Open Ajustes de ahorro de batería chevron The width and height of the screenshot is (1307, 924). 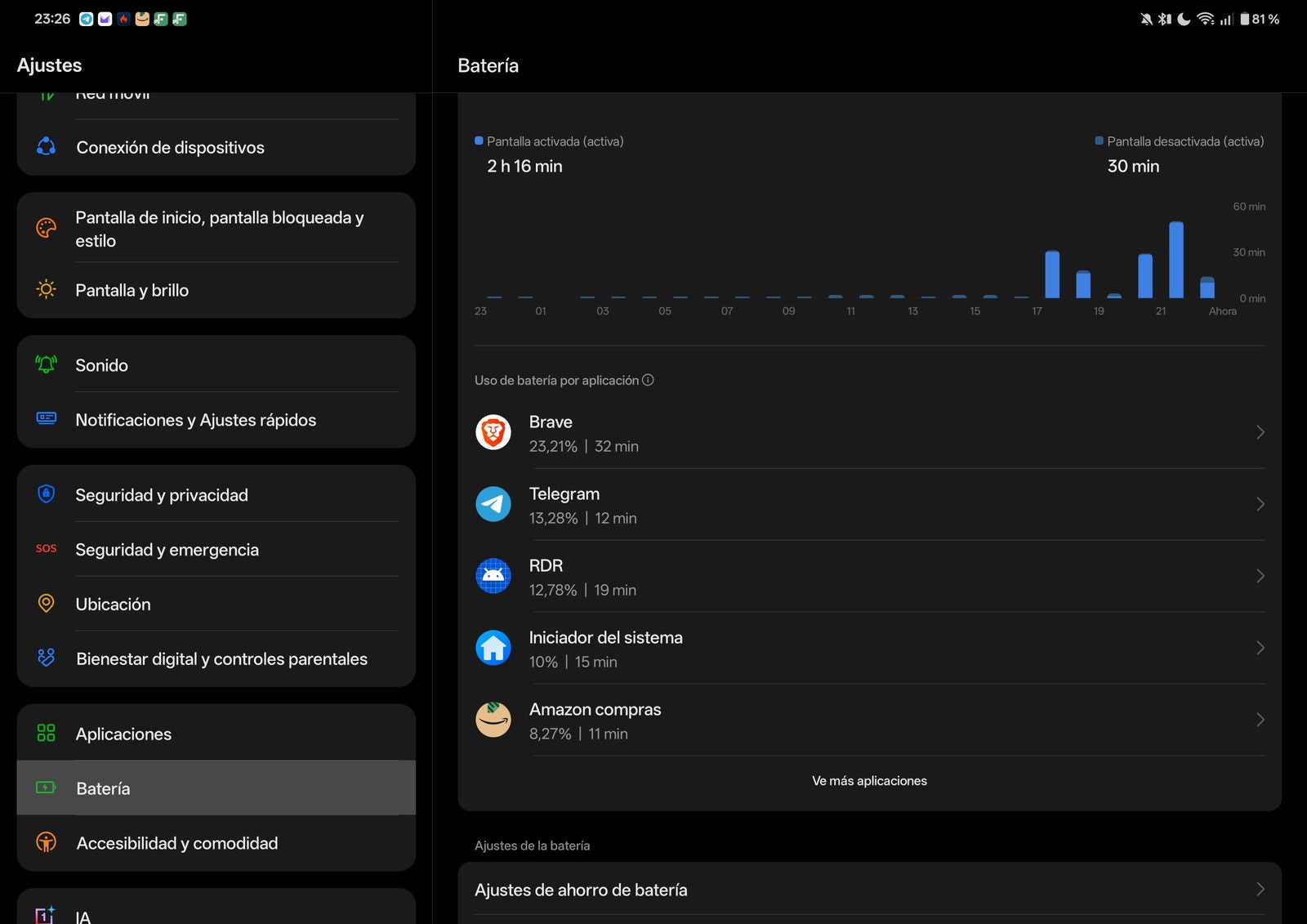pos(1260,890)
